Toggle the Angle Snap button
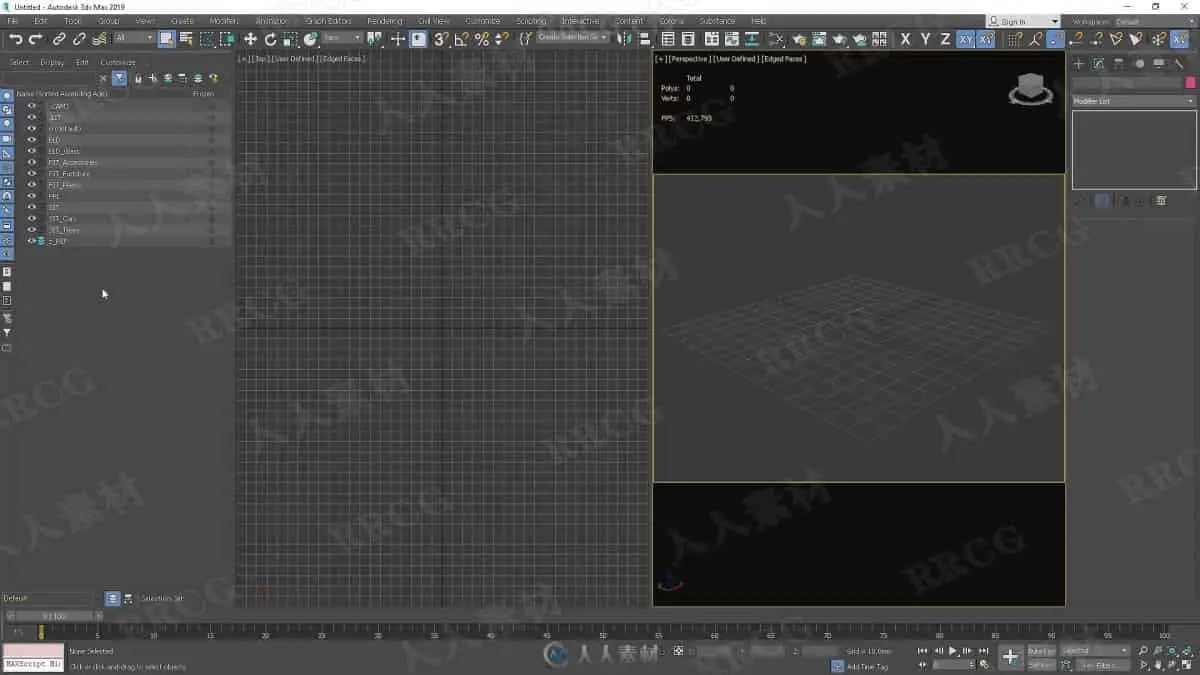The image size is (1200, 675). [x=461, y=39]
